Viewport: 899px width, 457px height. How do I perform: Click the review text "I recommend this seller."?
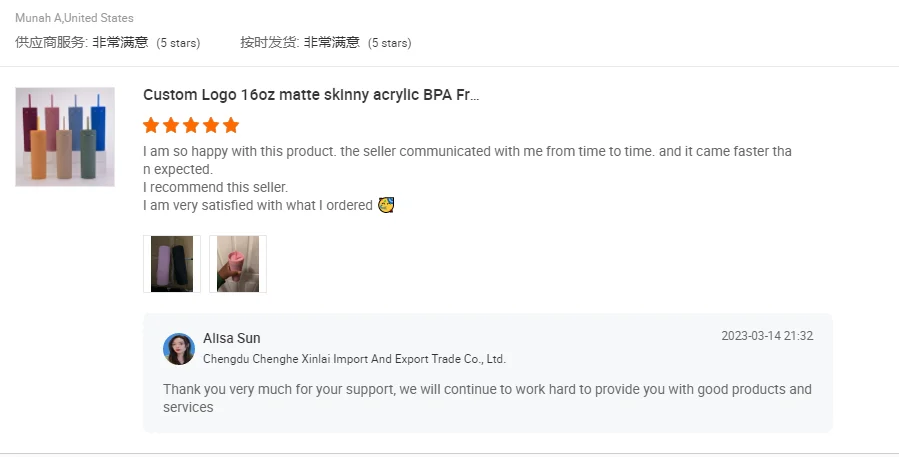click(215, 187)
